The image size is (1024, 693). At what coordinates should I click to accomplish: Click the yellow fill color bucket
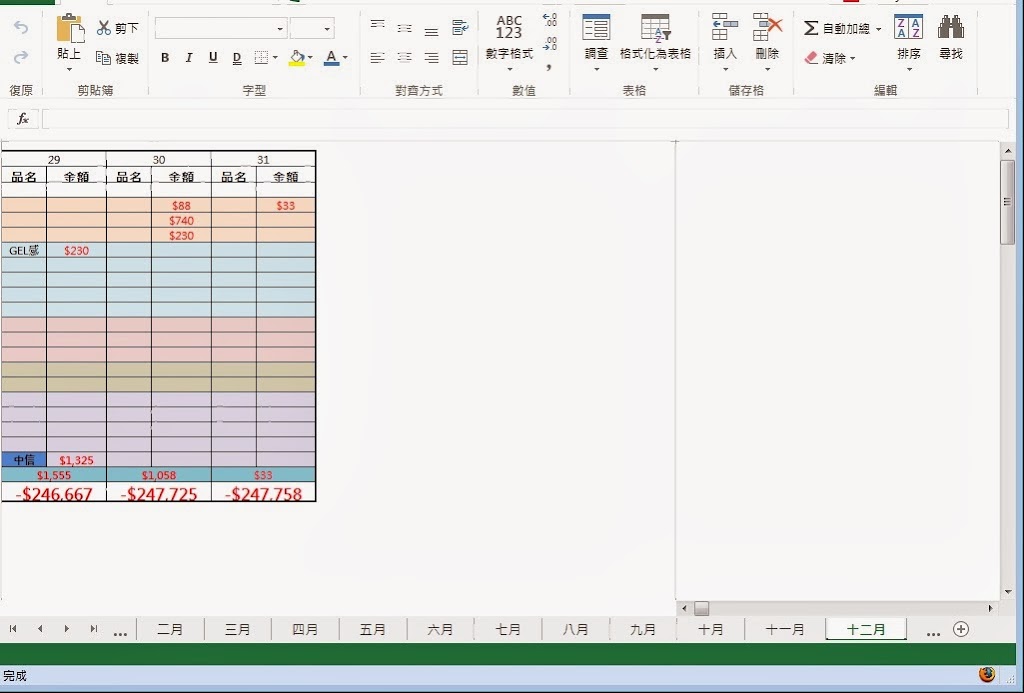point(296,58)
